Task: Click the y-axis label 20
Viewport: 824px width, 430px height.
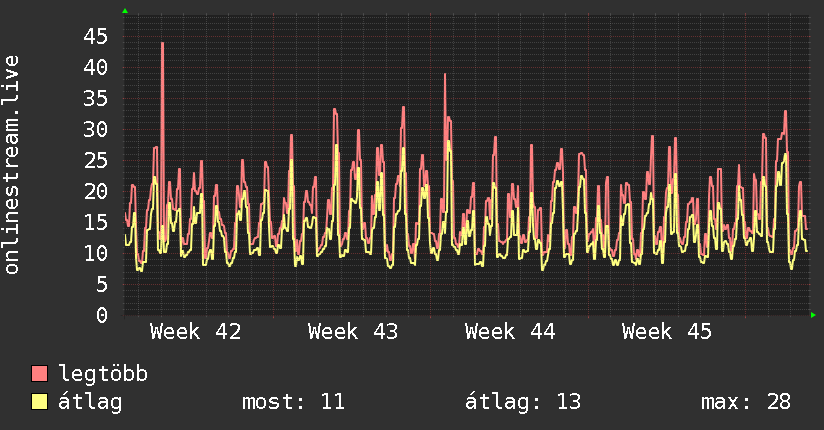Action: point(95,191)
